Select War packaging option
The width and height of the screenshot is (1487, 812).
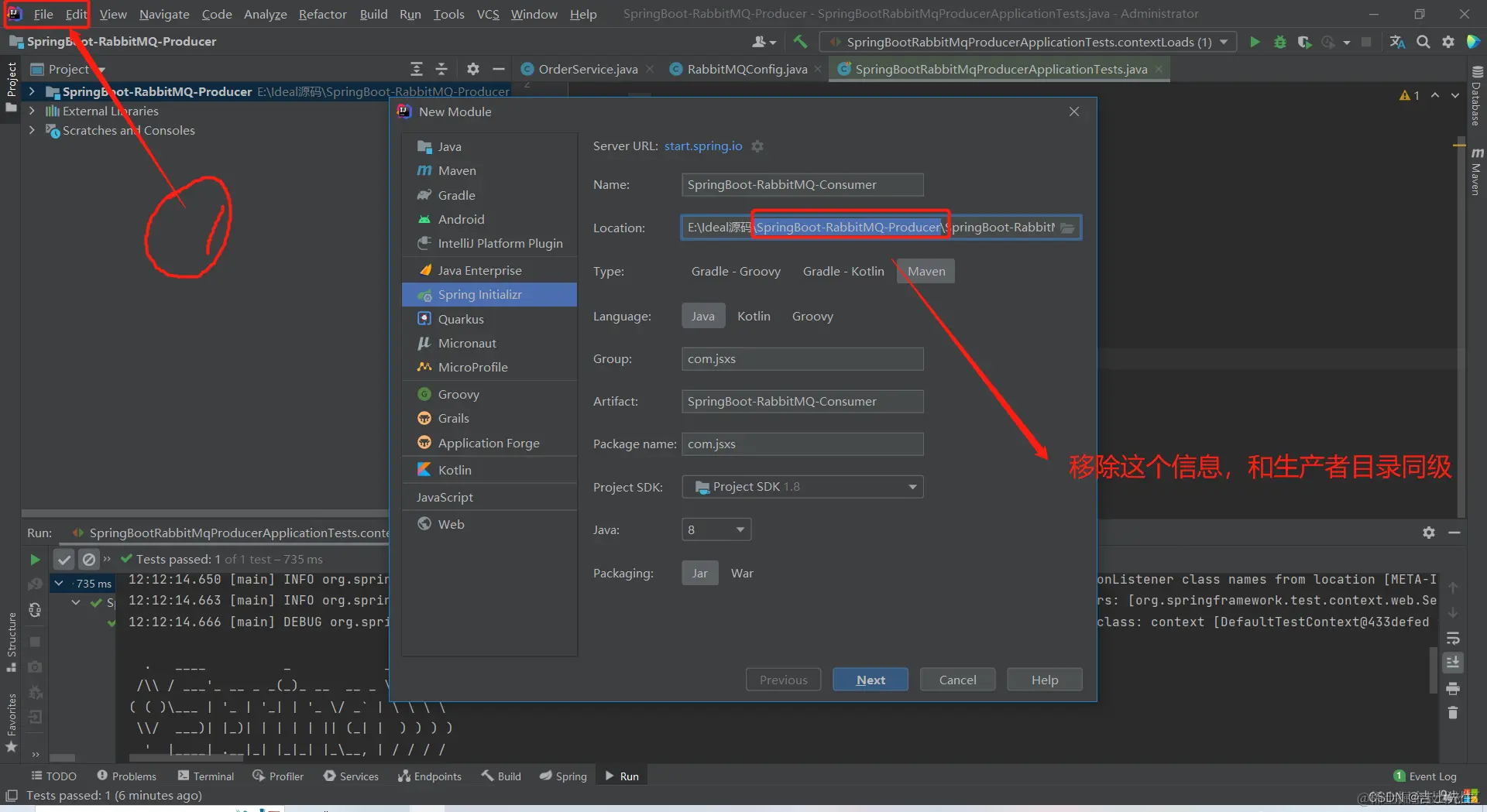pos(742,574)
